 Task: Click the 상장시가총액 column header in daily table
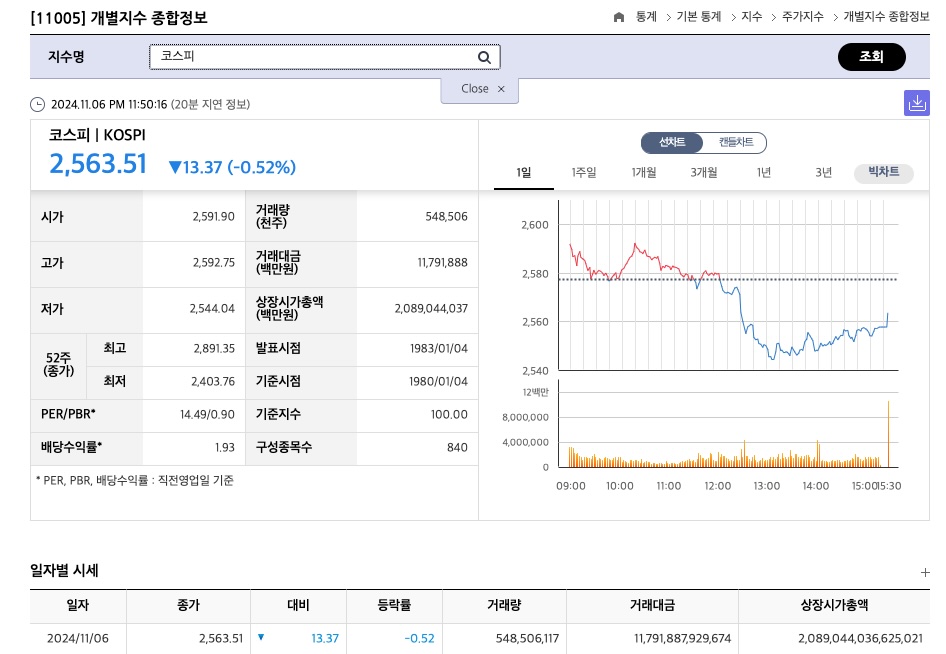coord(834,605)
